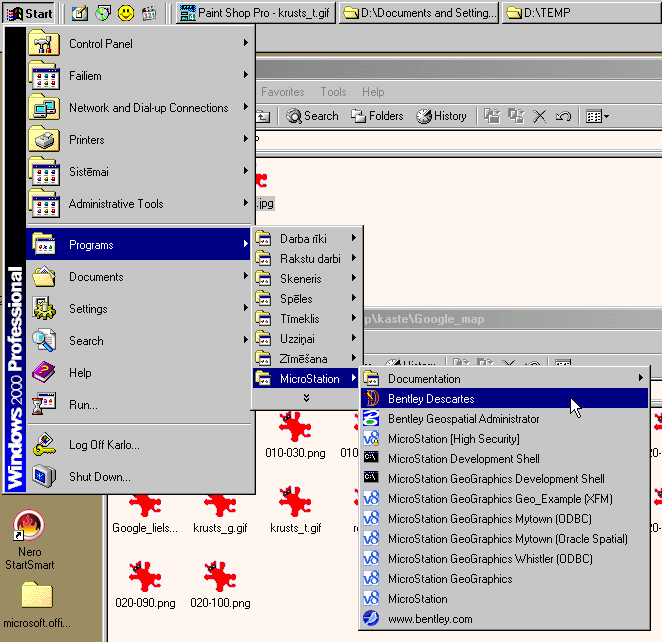Show more programs via double chevron

(307, 398)
